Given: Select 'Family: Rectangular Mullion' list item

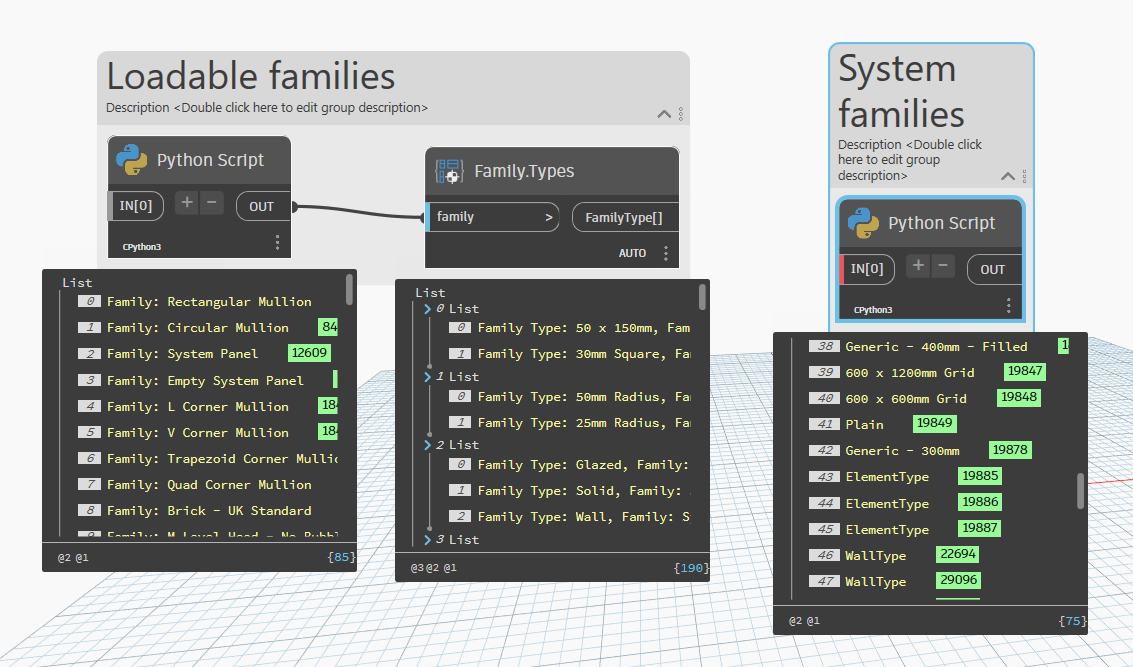Looking at the screenshot, I should [209, 301].
